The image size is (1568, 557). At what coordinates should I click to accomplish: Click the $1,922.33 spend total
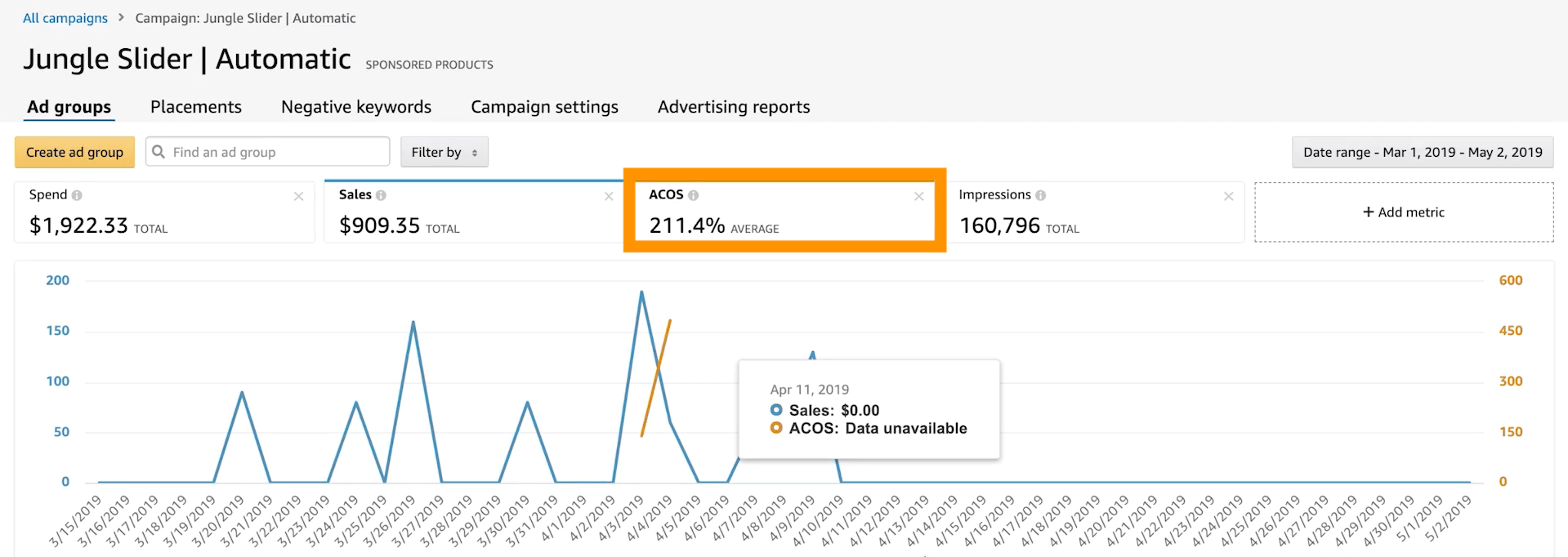click(x=78, y=225)
